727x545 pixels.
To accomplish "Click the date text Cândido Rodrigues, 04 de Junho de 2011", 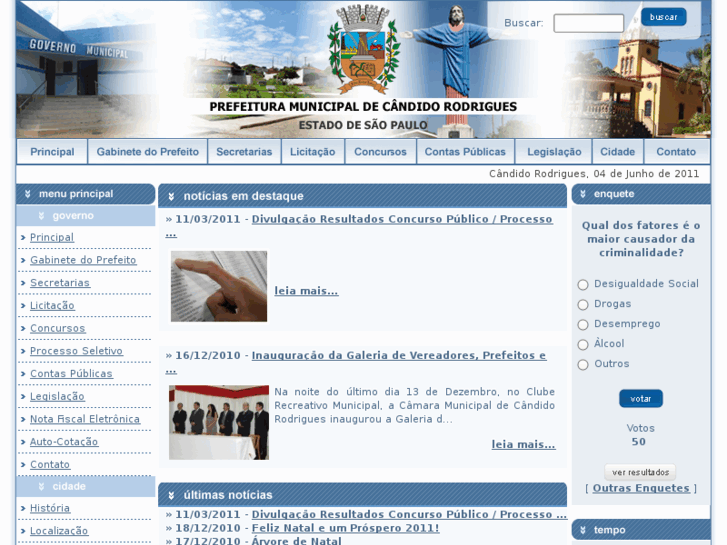I will [594, 174].
